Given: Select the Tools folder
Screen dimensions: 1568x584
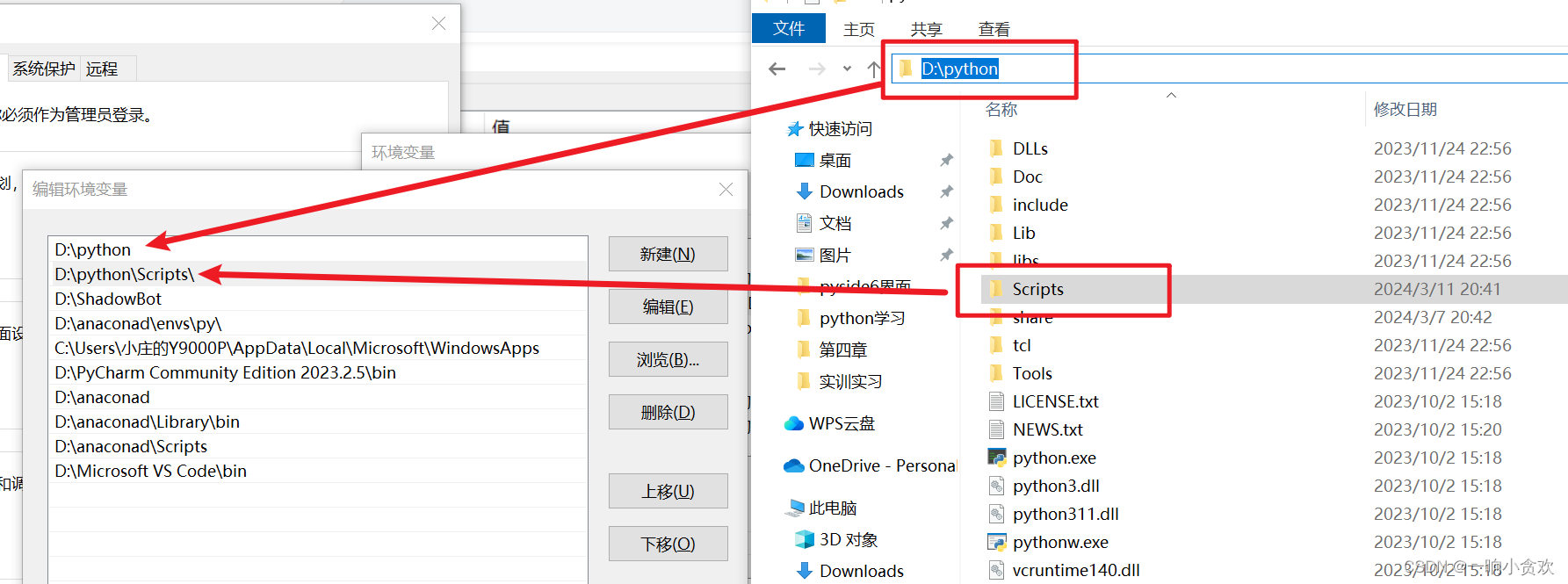Looking at the screenshot, I should click(x=1032, y=373).
